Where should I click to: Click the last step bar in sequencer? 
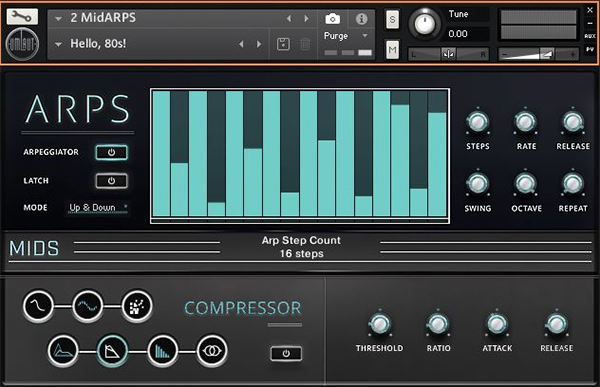click(x=437, y=153)
